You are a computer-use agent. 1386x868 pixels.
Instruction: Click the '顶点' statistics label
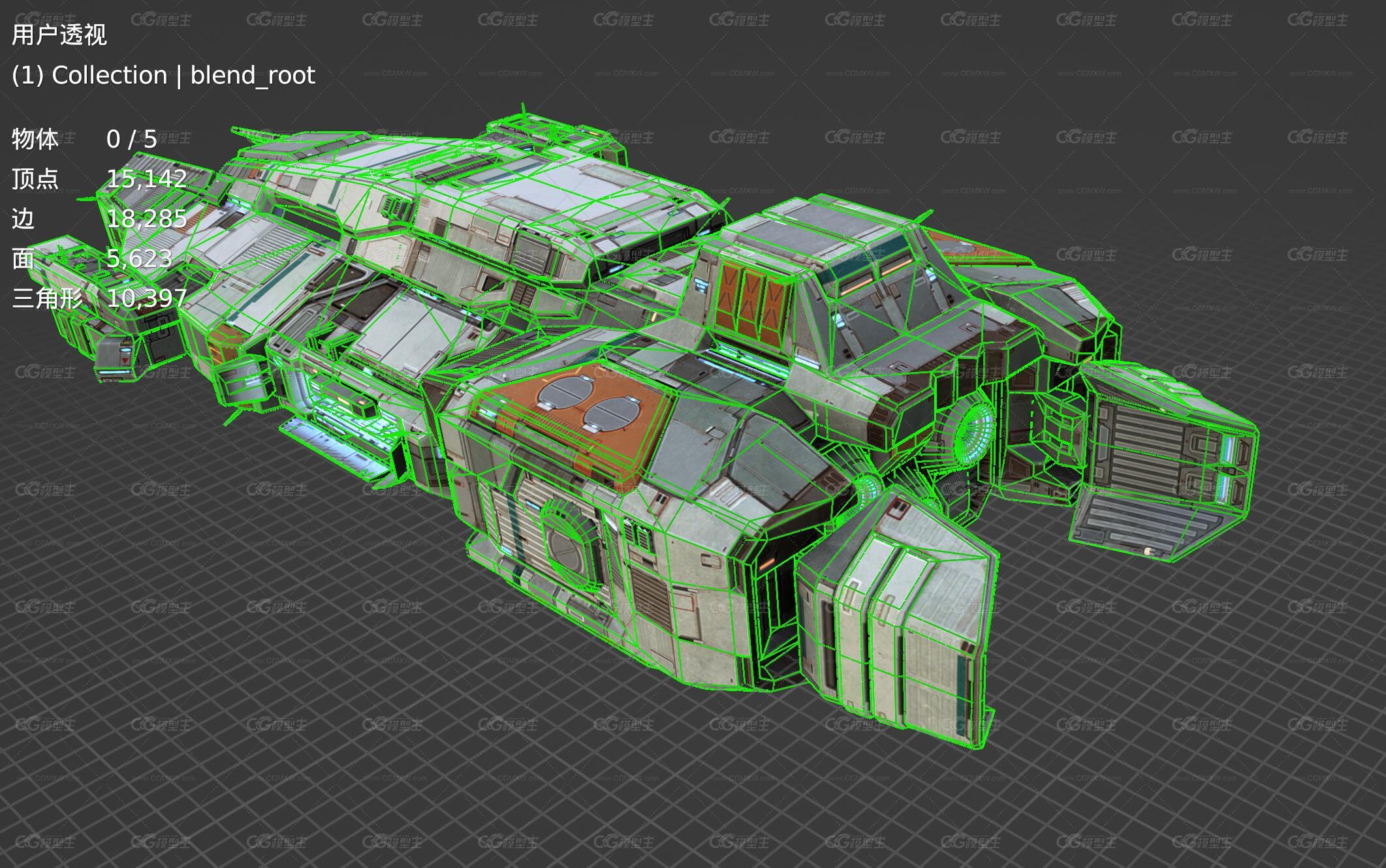35,179
